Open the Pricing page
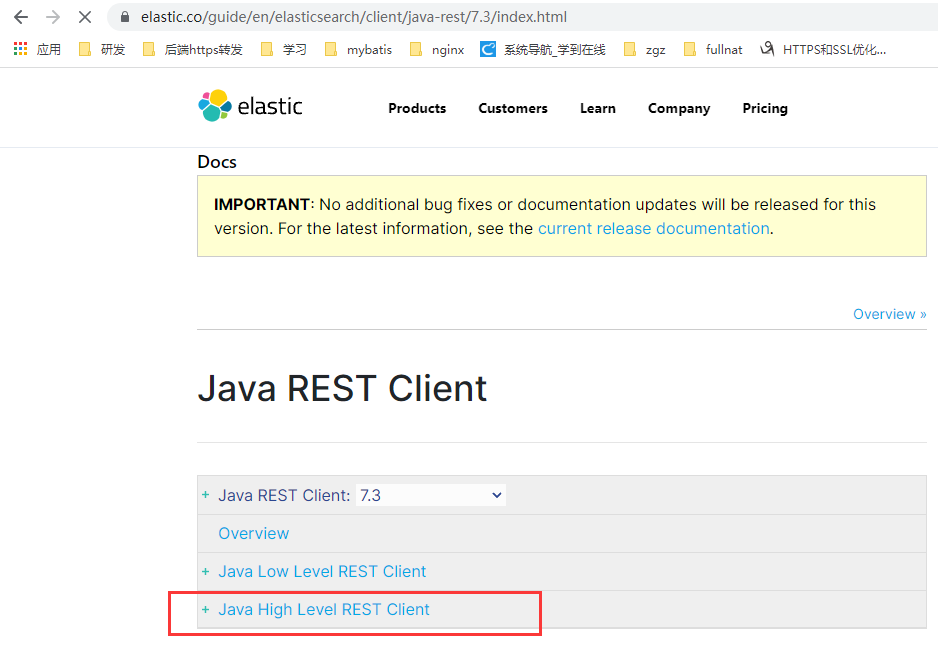 pos(765,108)
